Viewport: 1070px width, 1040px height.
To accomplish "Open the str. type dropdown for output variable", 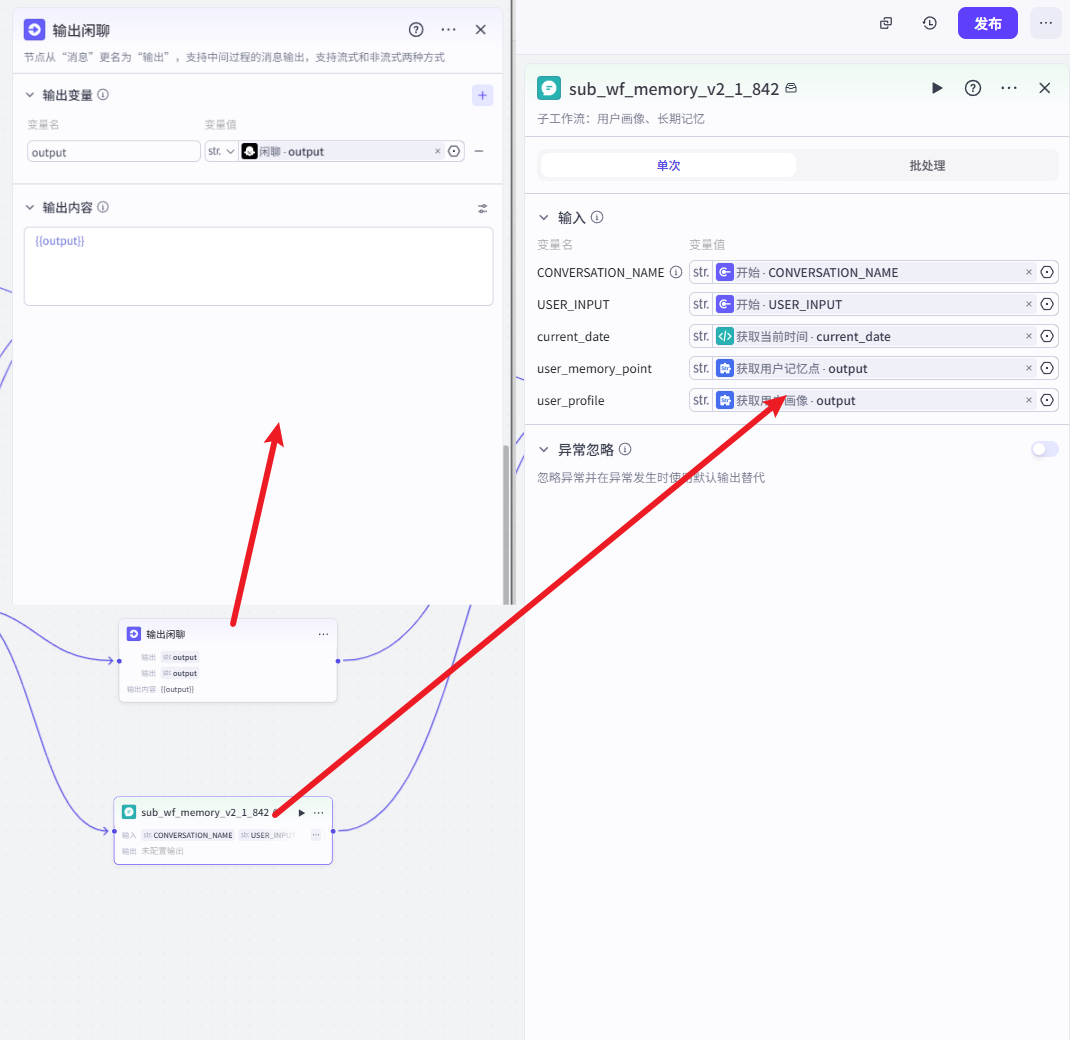I will 221,151.
